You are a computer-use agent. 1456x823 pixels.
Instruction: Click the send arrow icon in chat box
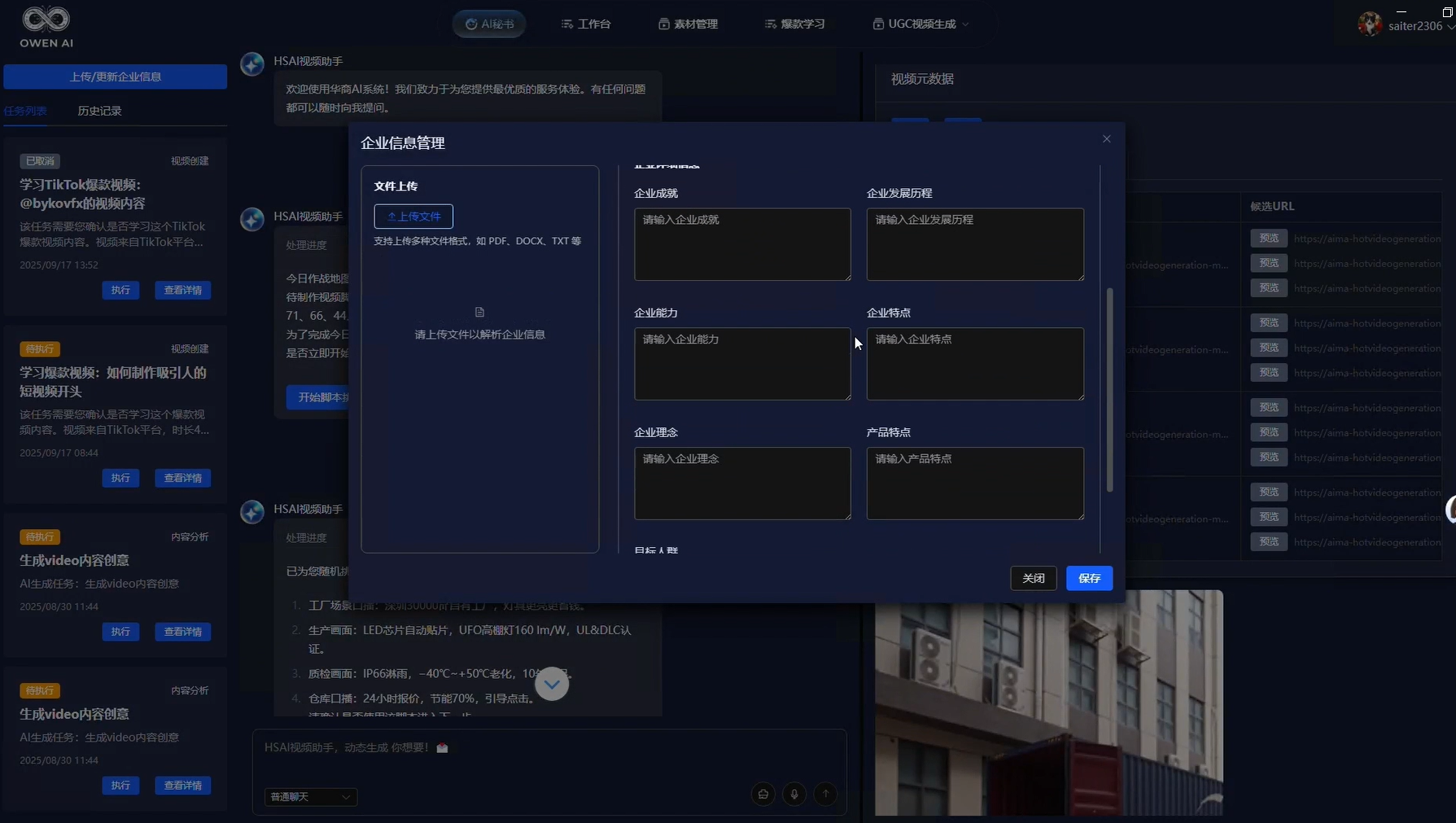coord(825,794)
